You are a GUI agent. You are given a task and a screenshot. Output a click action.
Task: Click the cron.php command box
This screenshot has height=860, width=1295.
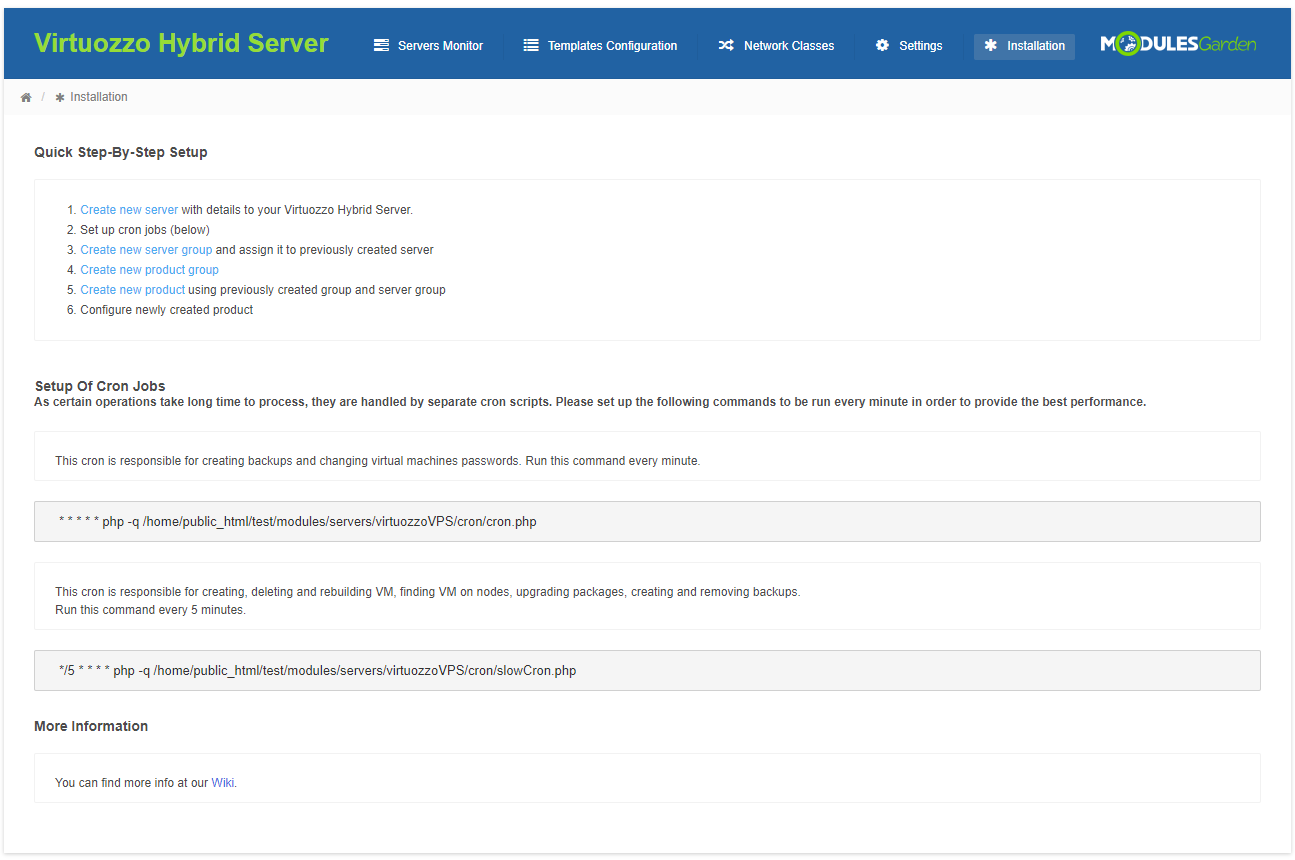pos(647,521)
